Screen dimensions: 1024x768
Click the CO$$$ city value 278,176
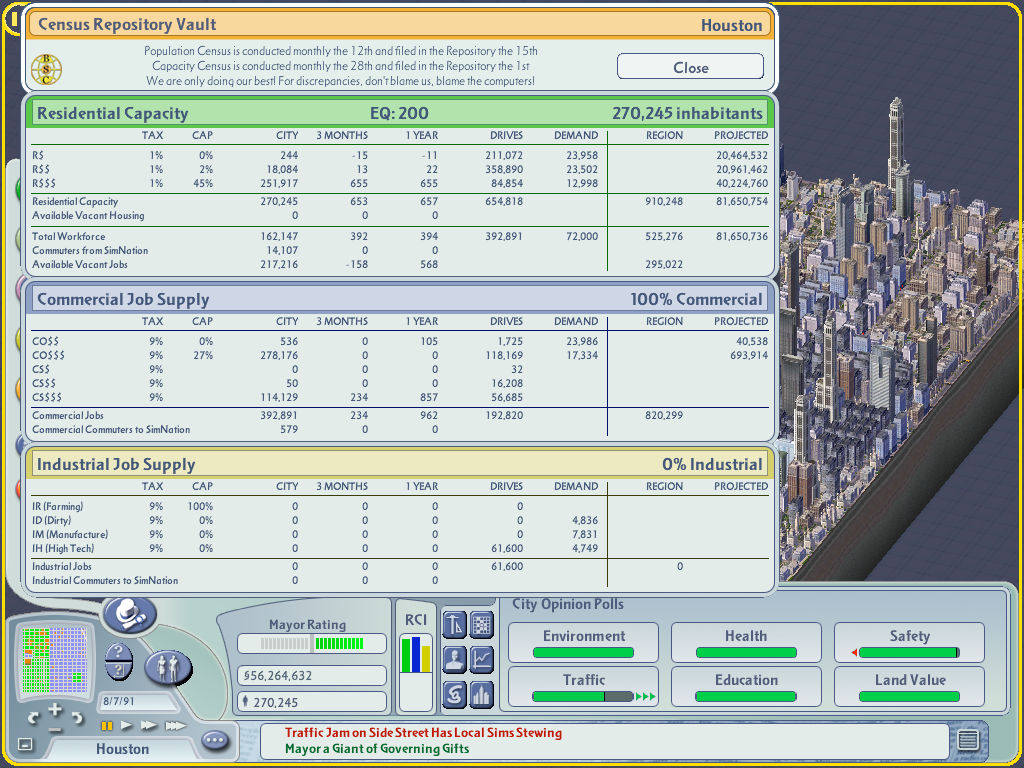[x=279, y=355]
